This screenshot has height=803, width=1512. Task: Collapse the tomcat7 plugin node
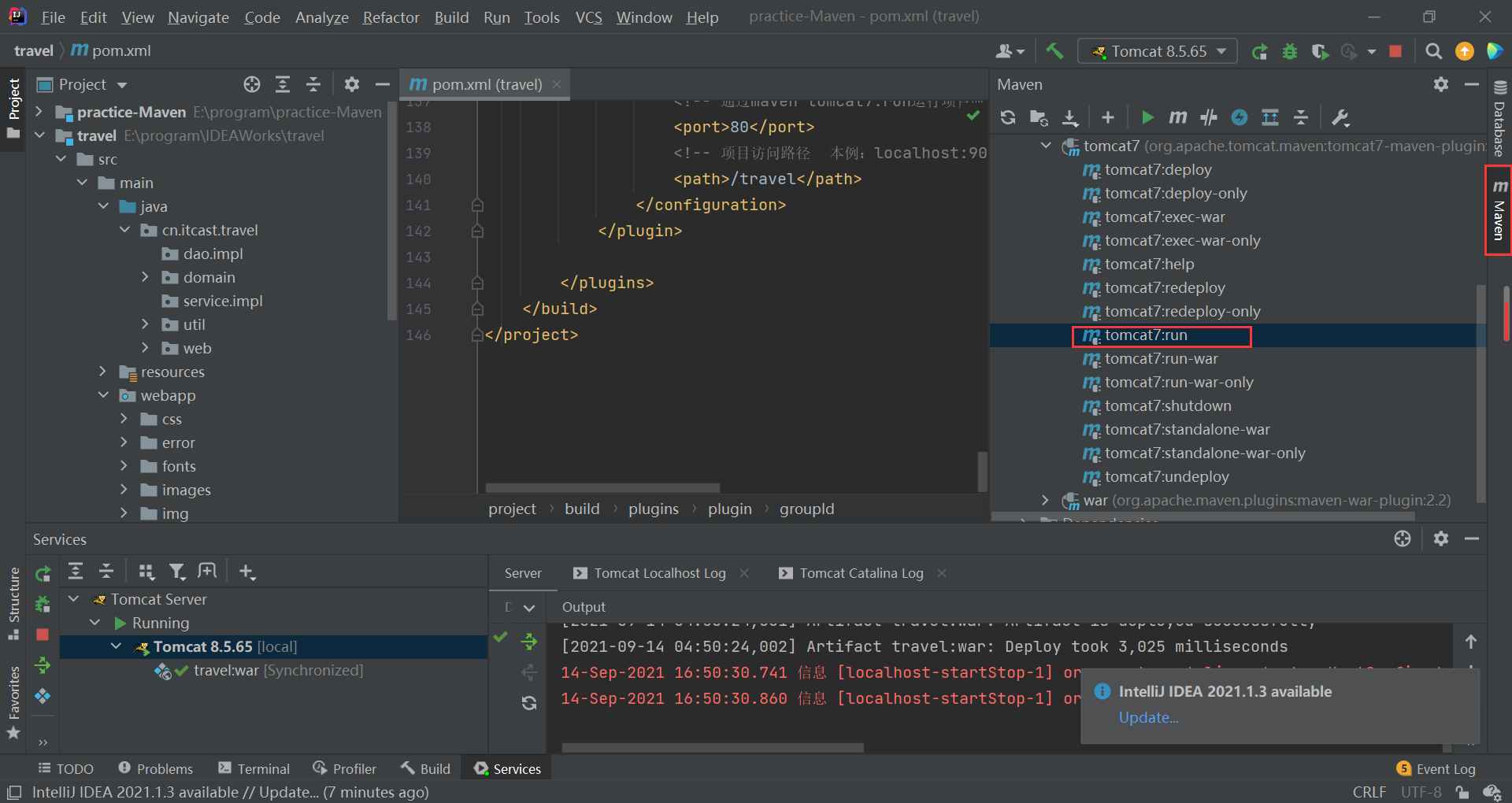pos(1046,146)
